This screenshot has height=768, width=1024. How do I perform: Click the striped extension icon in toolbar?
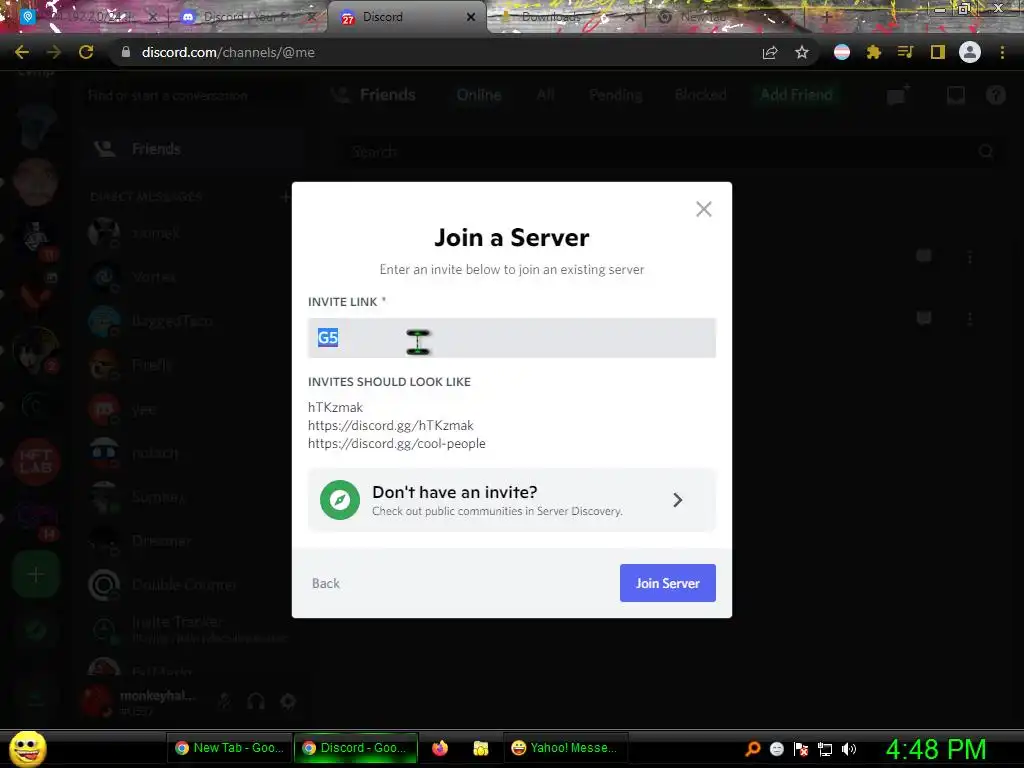click(x=842, y=52)
